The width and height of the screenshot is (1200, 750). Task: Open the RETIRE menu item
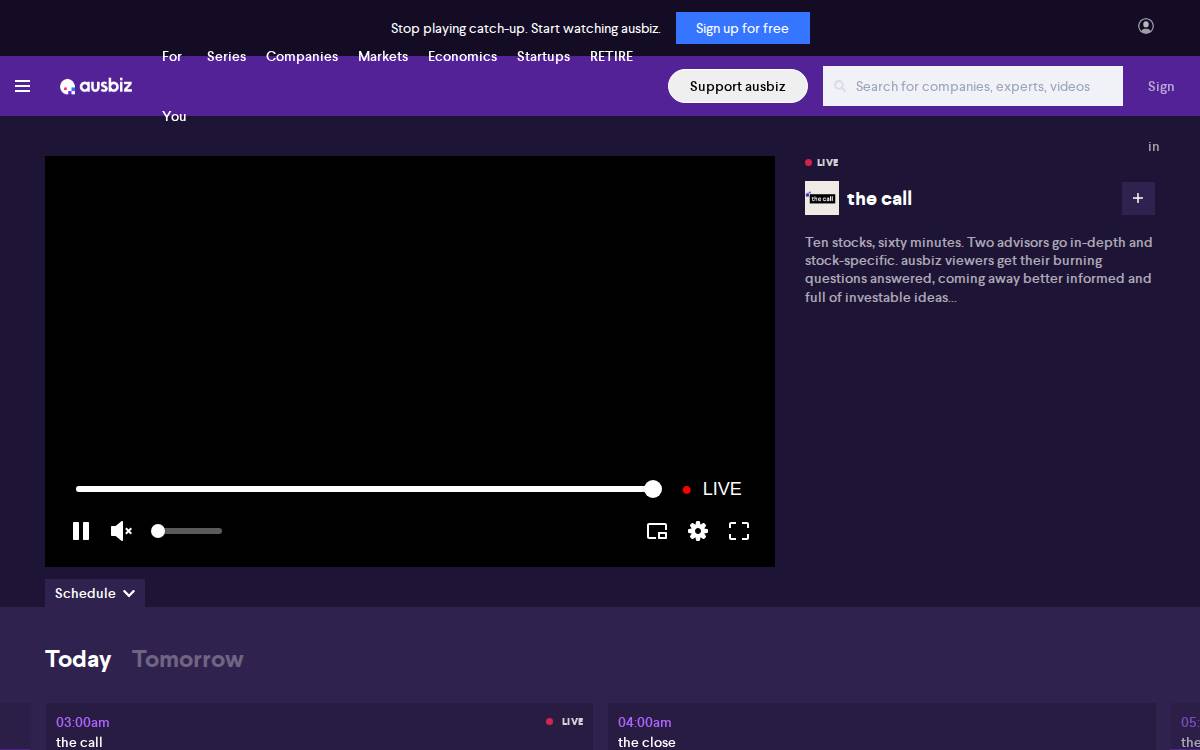tap(611, 56)
